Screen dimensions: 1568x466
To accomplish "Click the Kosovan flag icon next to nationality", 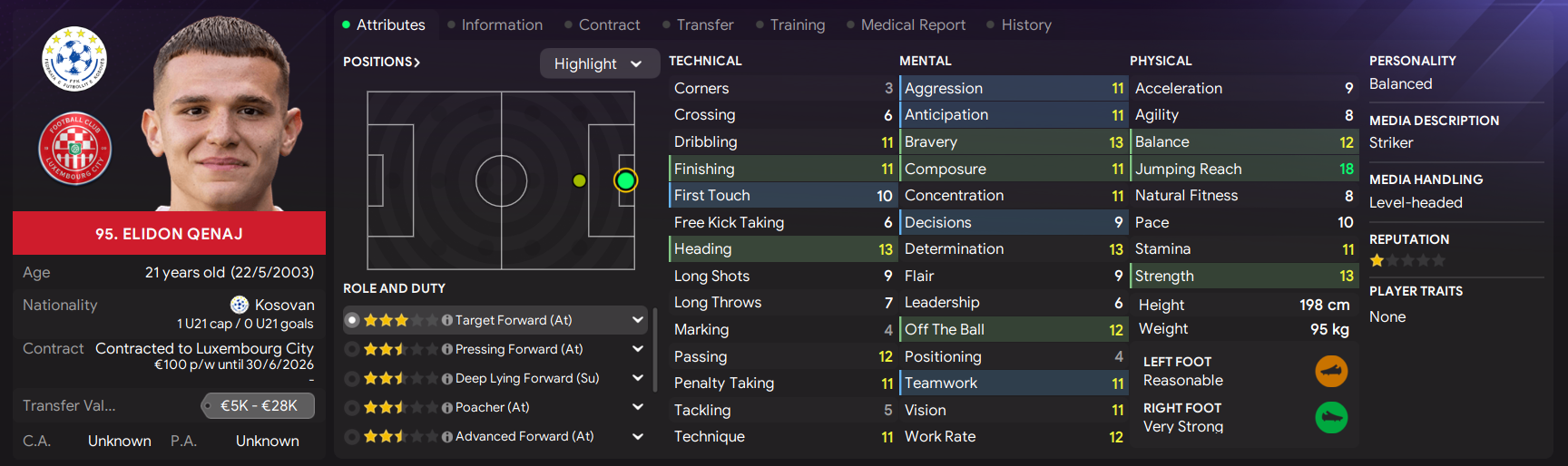I will [x=240, y=305].
